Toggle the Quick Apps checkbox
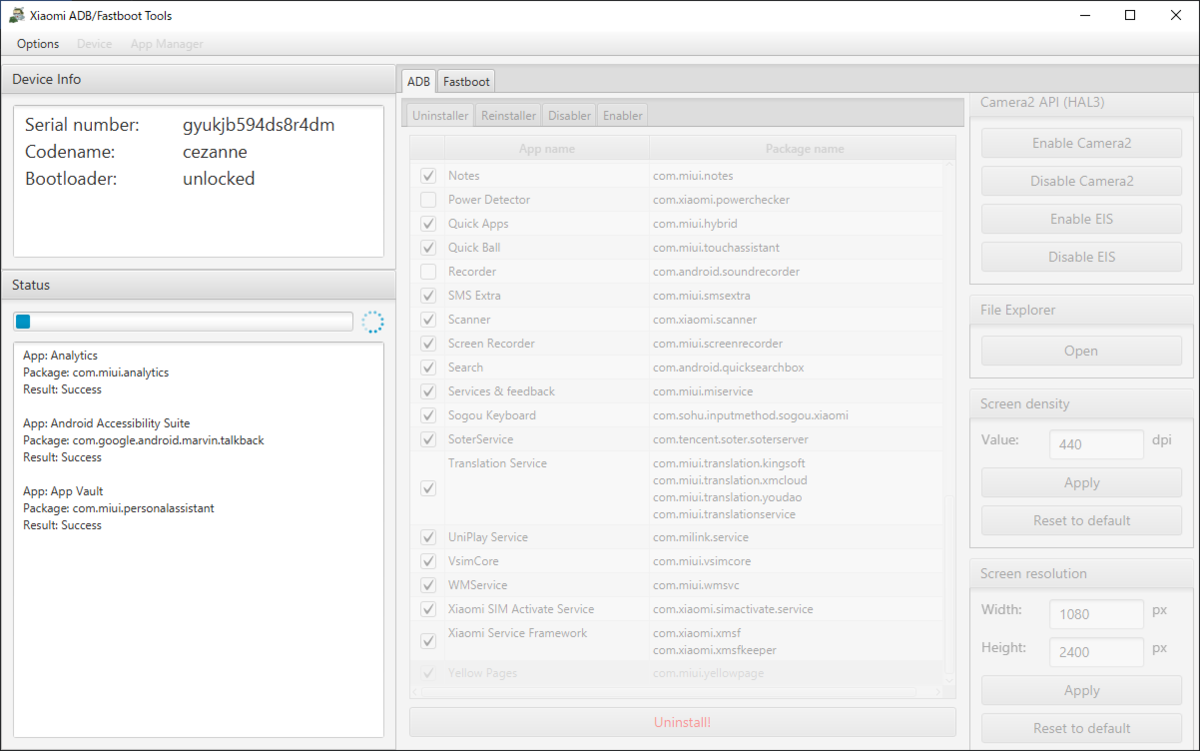Screen dimensions: 1200x751 coord(428,223)
